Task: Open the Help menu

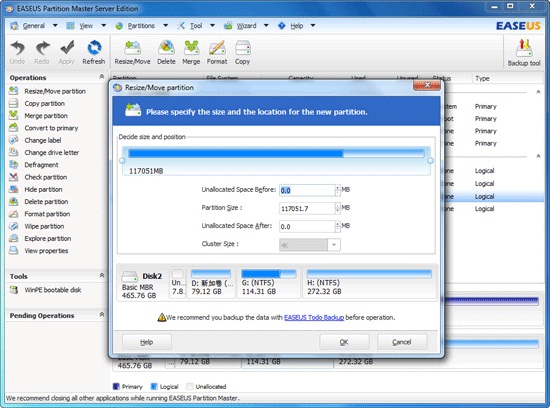Action: tap(296, 26)
